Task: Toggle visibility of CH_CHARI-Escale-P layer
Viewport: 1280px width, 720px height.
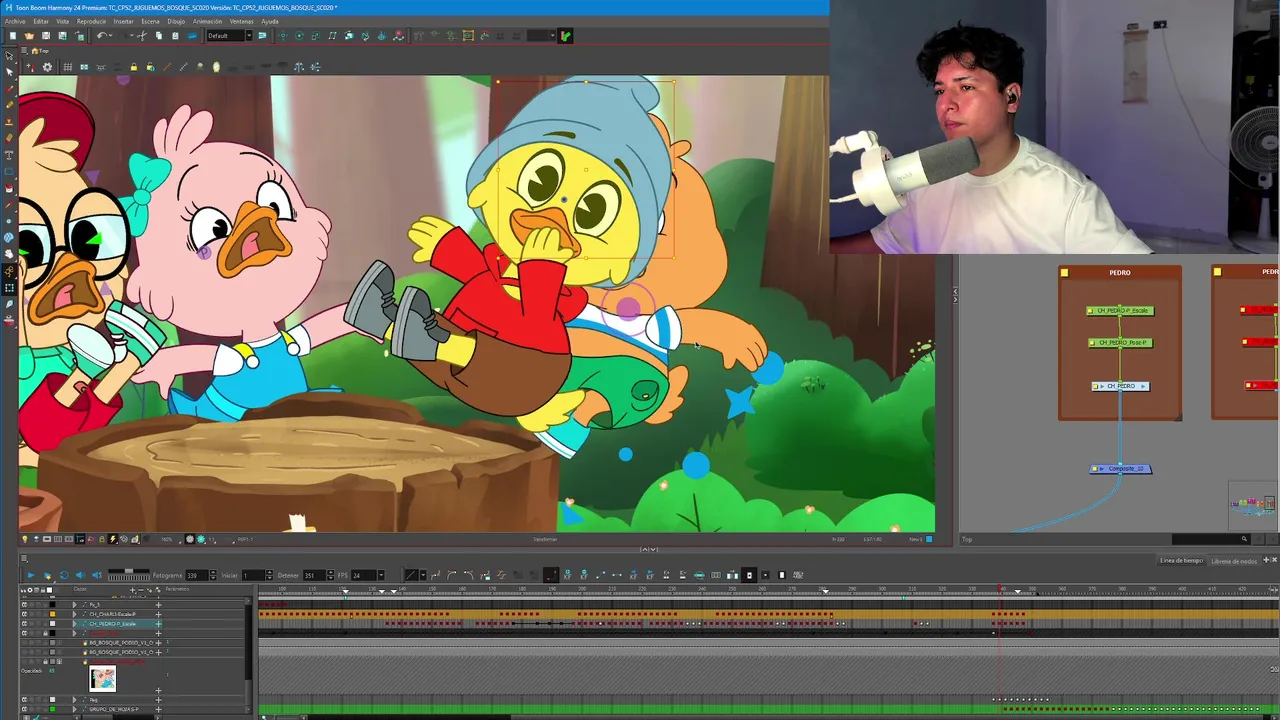Action: pos(24,614)
